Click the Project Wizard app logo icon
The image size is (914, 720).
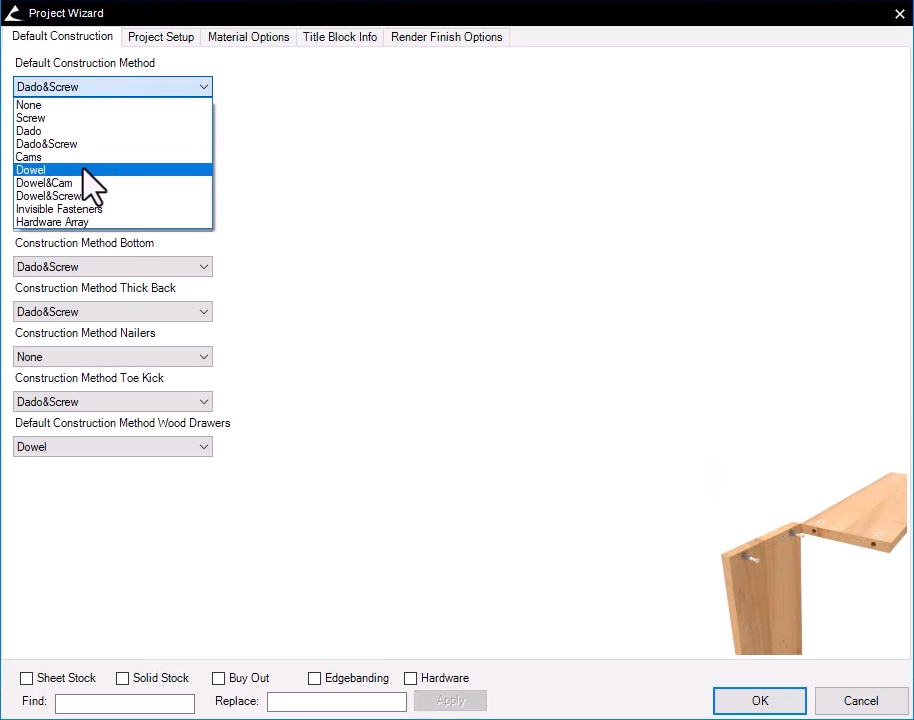(x=13, y=13)
